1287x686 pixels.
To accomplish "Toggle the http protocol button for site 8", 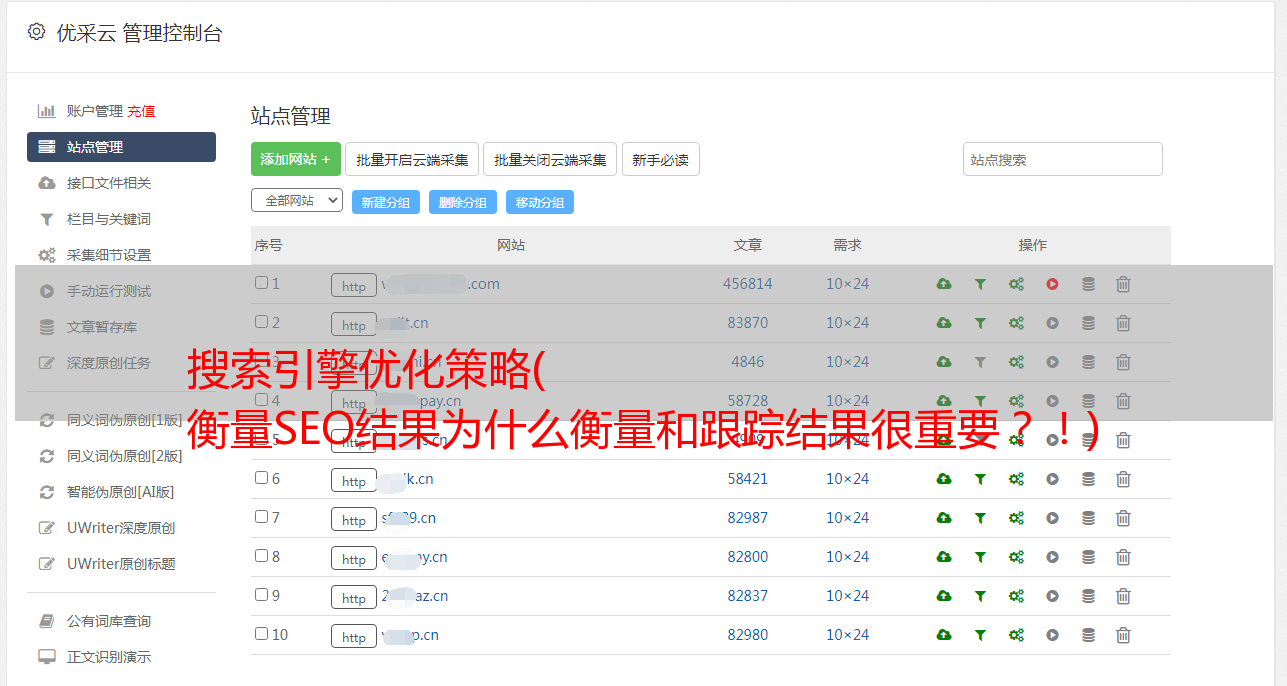I will 353,558.
